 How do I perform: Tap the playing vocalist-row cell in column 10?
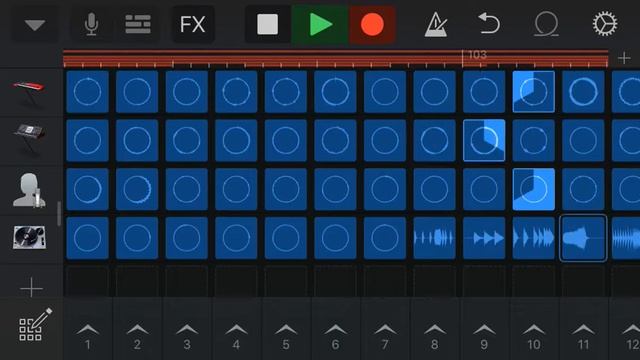(533, 189)
